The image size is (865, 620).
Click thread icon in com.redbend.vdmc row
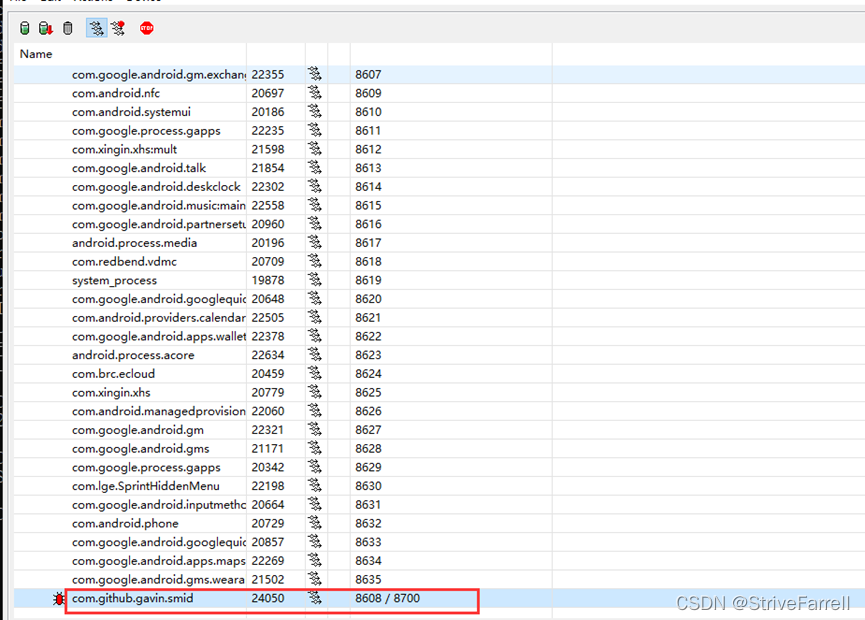(314, 261)
